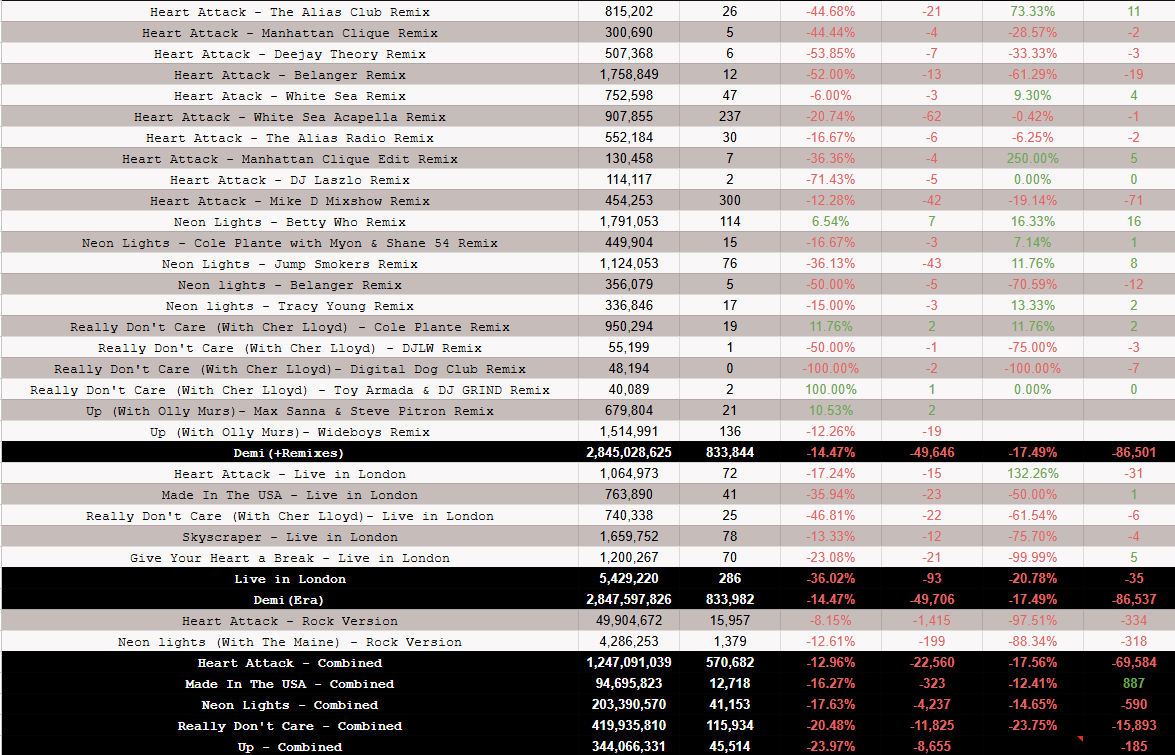Click the 40,089 cell
1175x755 pixels.
pos(629,389)
